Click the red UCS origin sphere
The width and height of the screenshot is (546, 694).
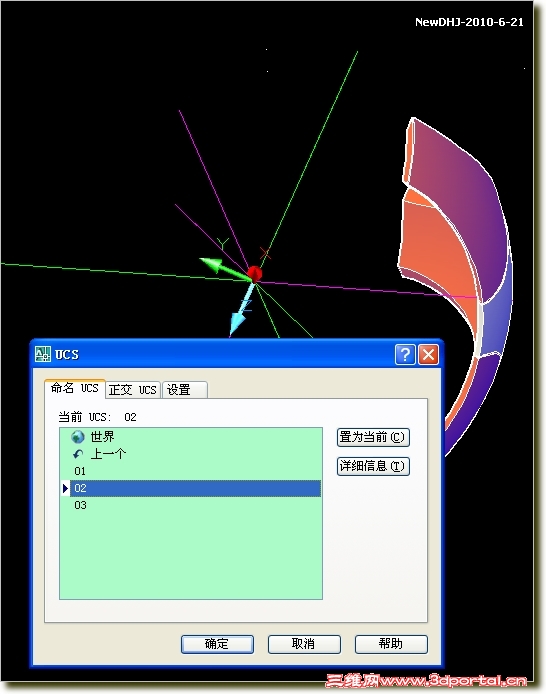tap(254, 274)
